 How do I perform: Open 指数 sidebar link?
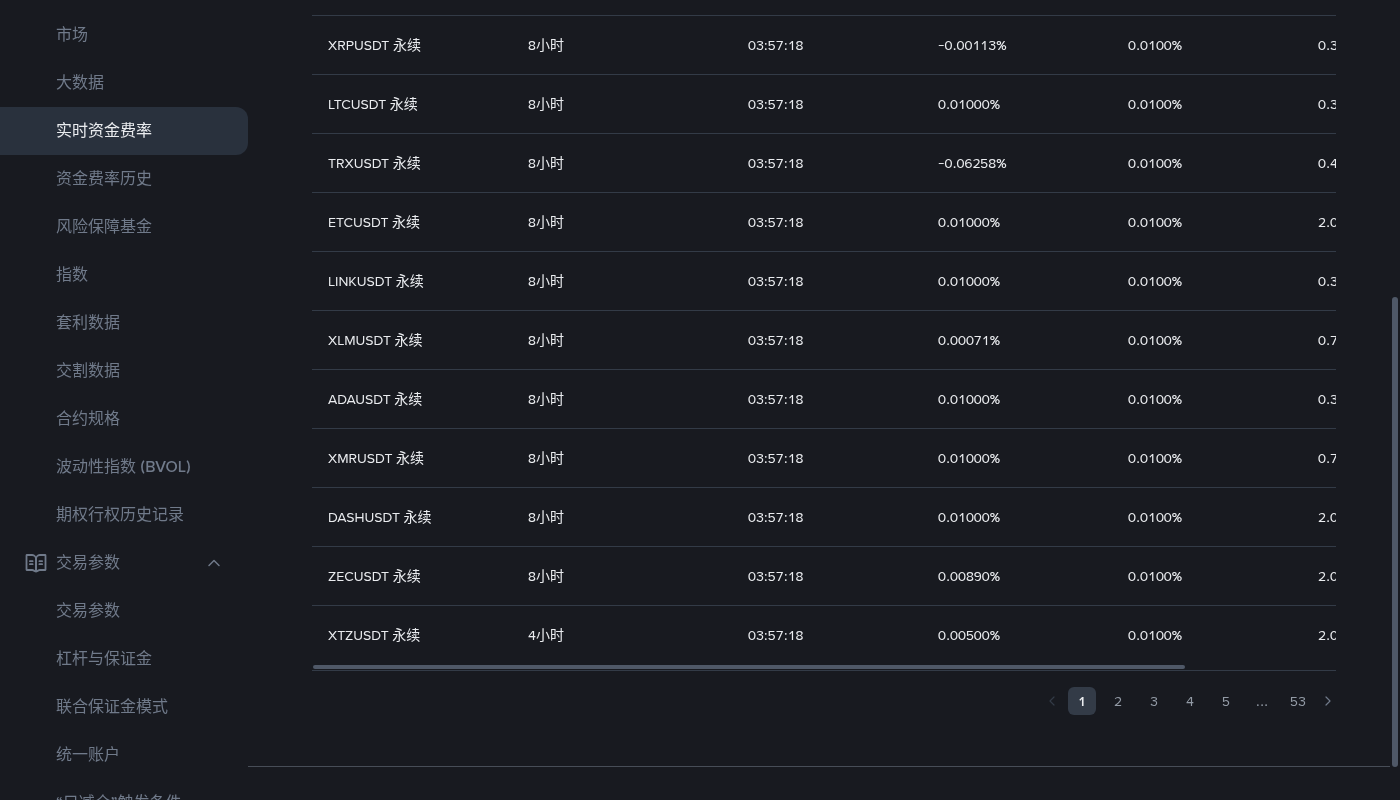72,274
